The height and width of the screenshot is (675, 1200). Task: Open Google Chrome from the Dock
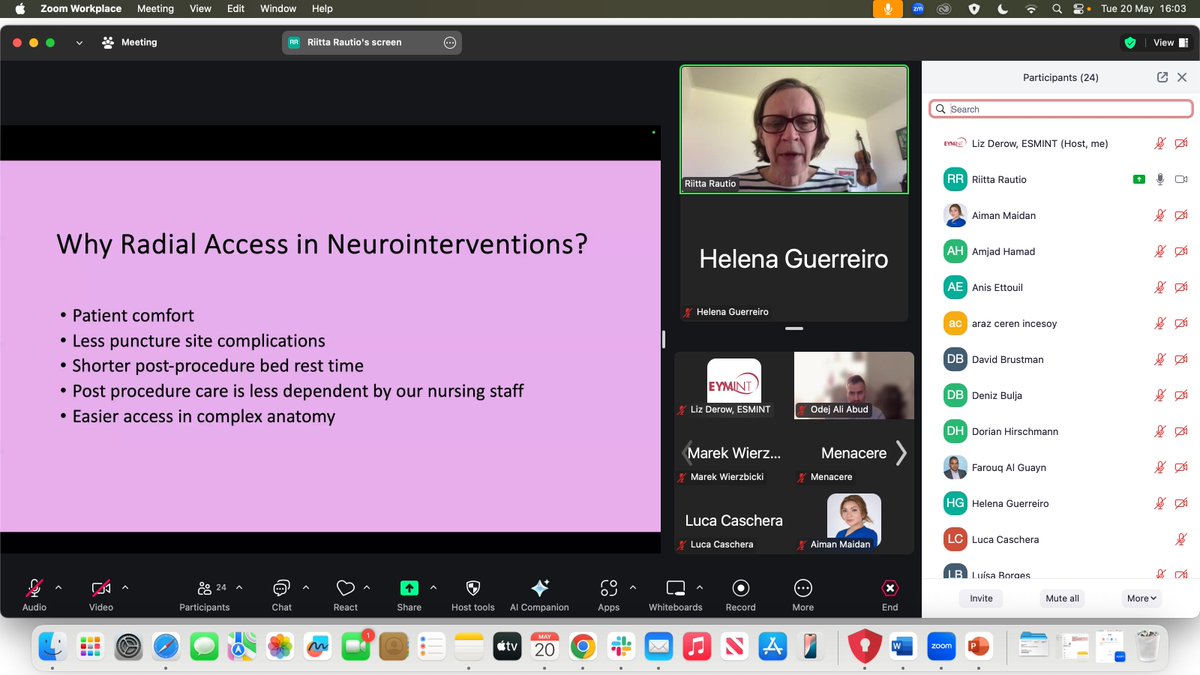582,646
